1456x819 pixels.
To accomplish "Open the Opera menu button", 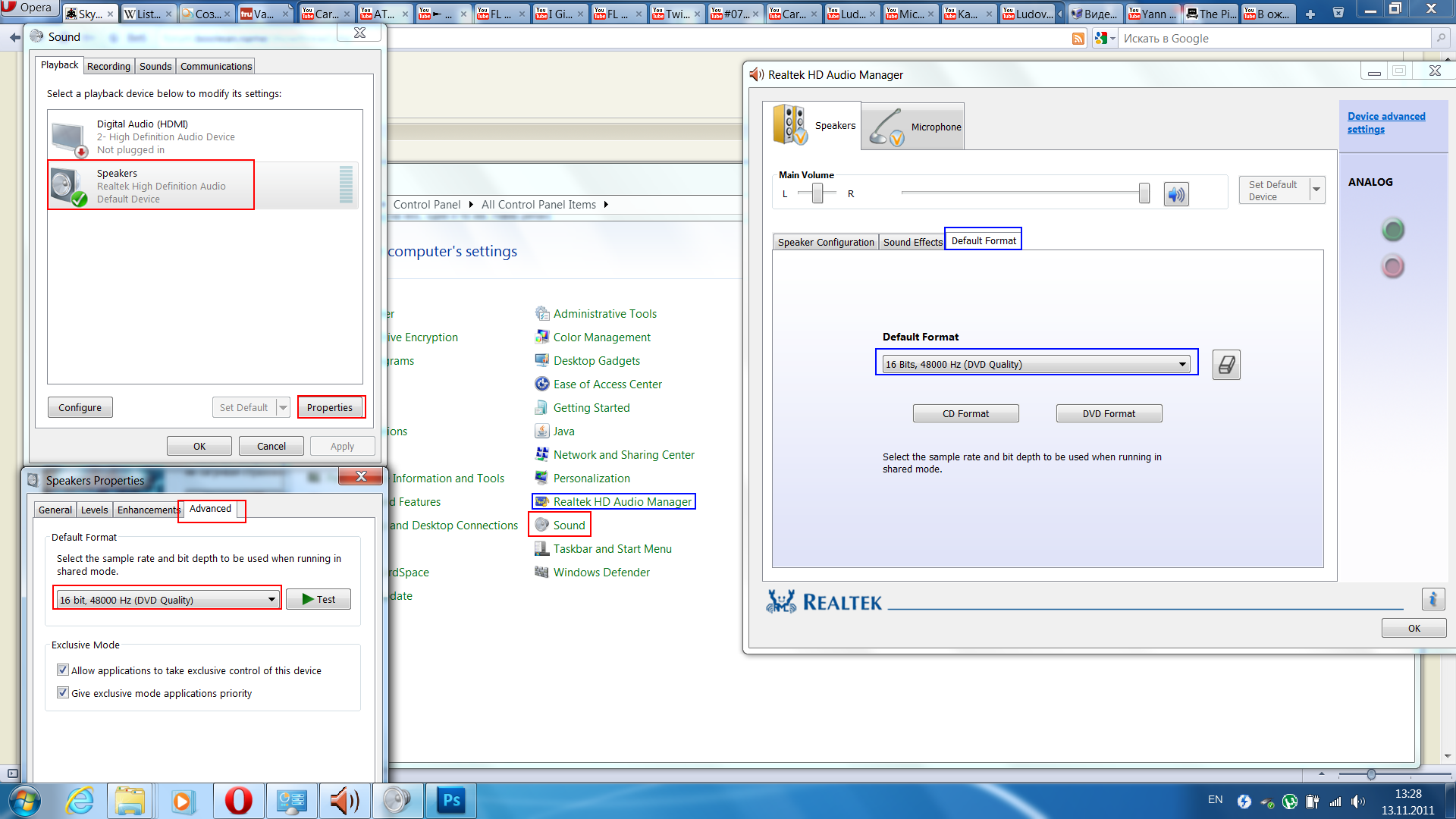I will [x=28, y=8].
